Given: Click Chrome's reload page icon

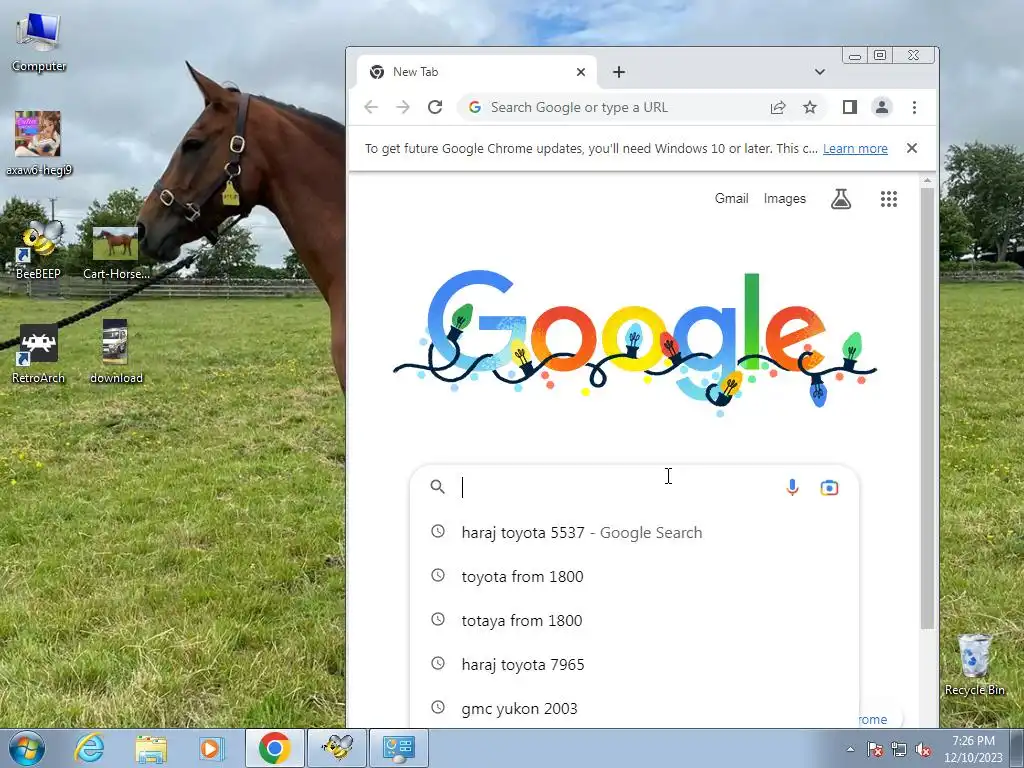Looking at the screenshot, I should (x=435, y=107).
